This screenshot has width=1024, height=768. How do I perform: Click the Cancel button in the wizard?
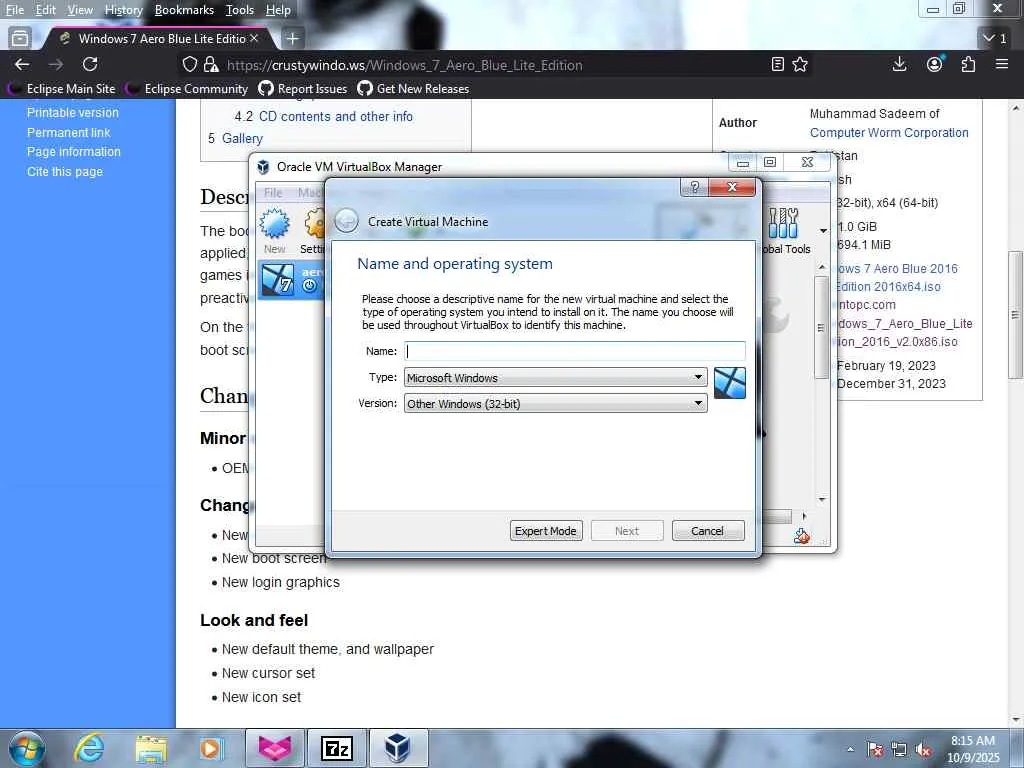[707, 531]
